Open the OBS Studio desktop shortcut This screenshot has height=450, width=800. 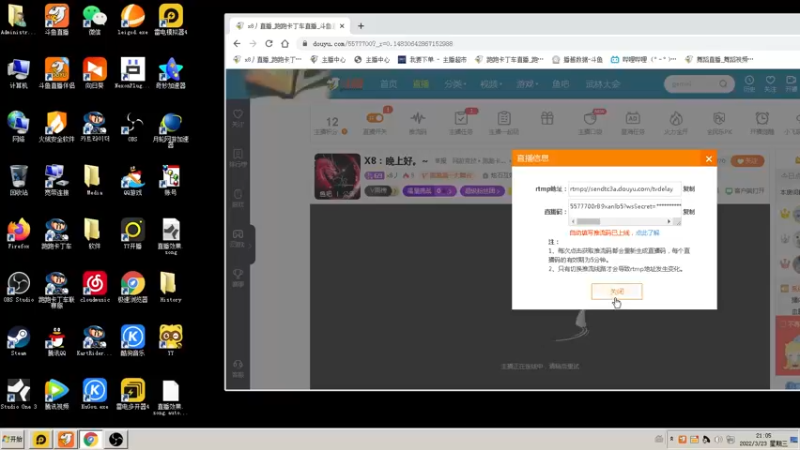[x=18, y=287]
